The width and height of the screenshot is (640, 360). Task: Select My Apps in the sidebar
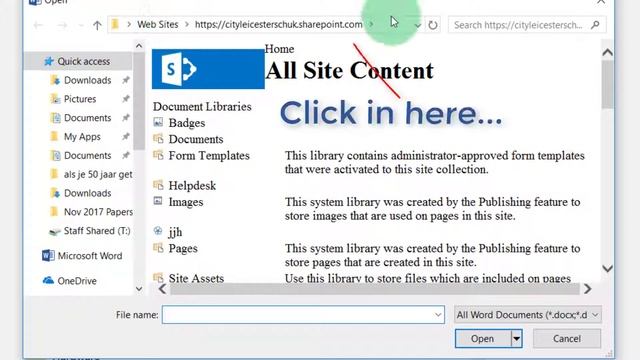coord(82,136)
